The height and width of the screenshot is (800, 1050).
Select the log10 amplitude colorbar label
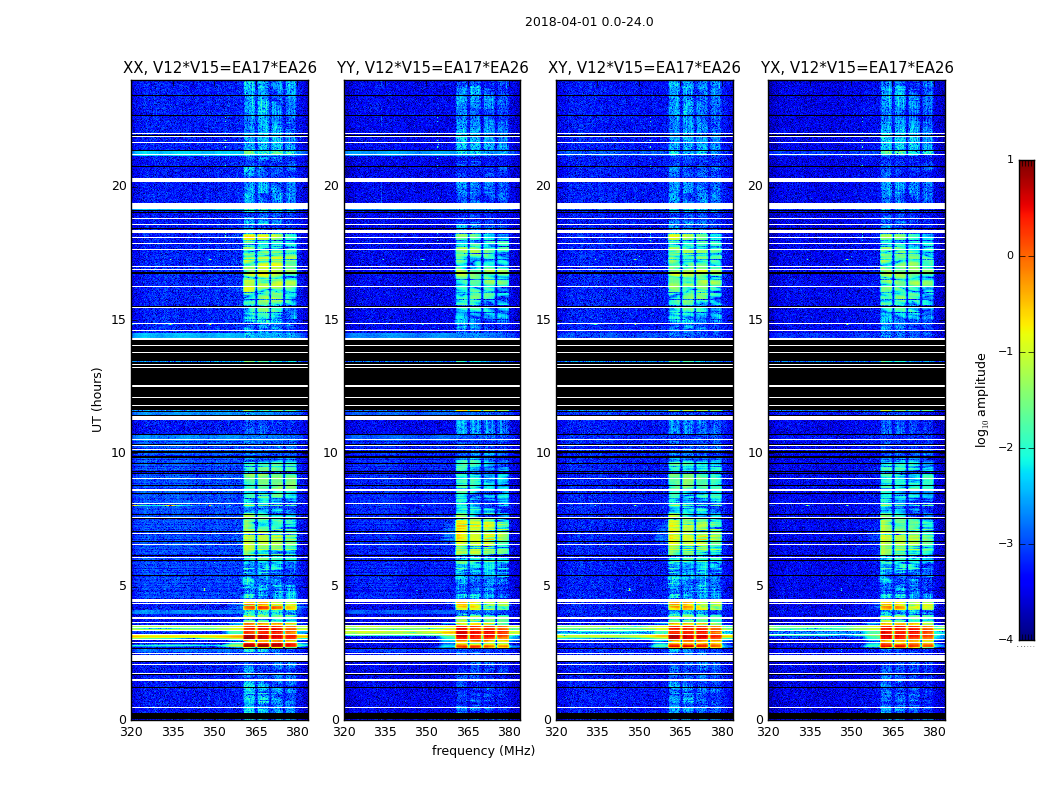click(x=982, y=399)
